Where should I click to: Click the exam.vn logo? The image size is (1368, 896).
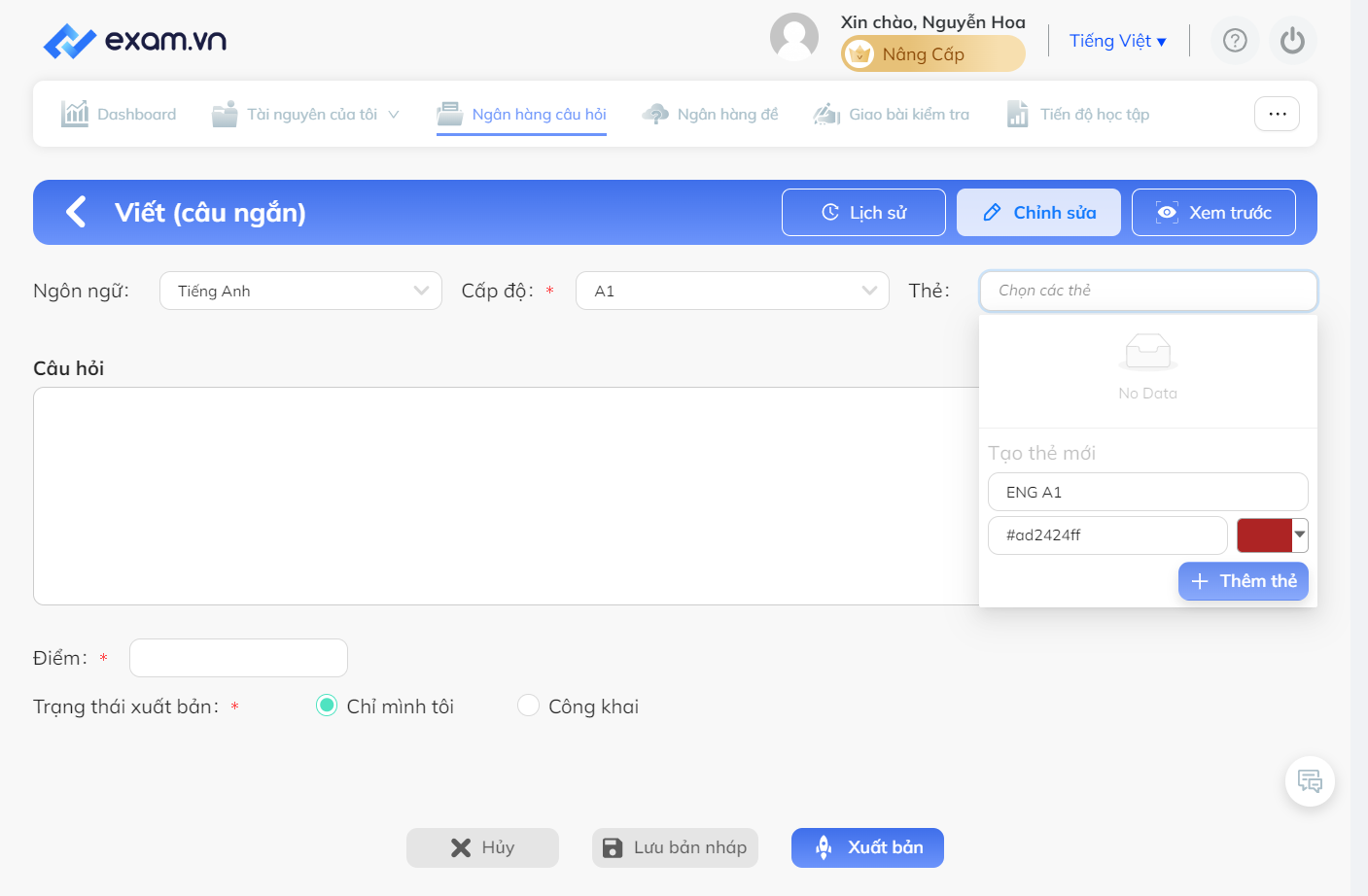pos(135,41)
